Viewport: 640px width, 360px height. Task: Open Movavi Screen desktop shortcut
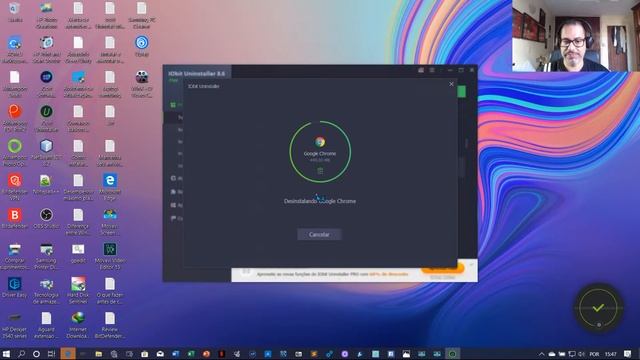click(x=110, y=222)
